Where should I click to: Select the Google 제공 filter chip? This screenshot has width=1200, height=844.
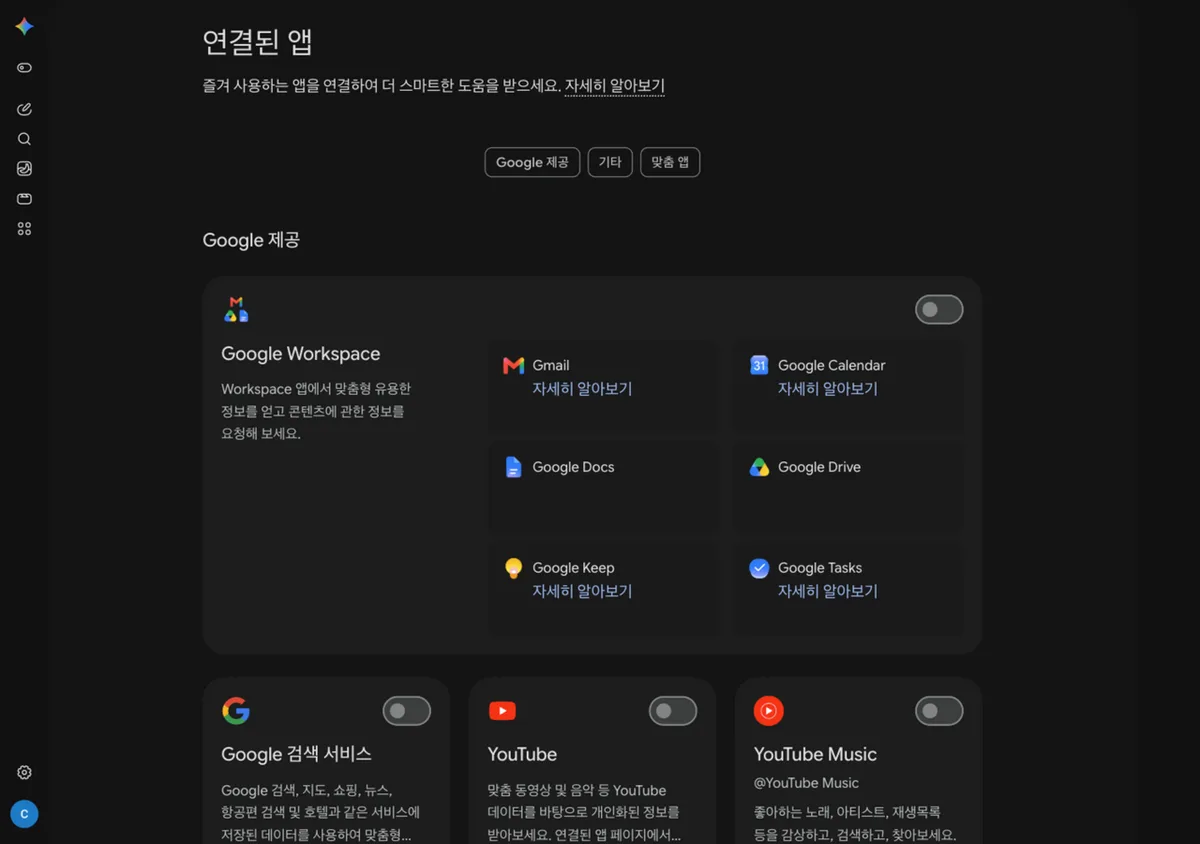(532, 162)
